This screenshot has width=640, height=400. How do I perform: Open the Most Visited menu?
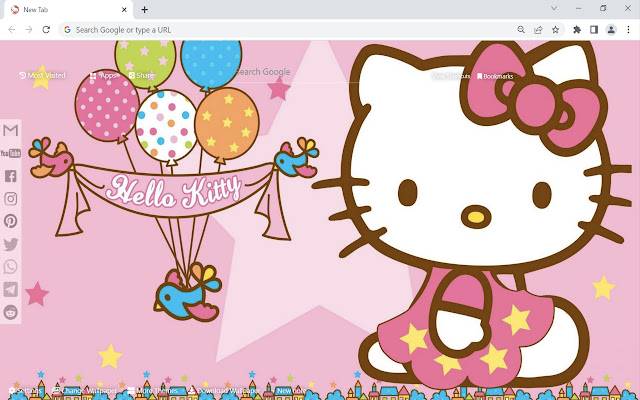[42, 76]
